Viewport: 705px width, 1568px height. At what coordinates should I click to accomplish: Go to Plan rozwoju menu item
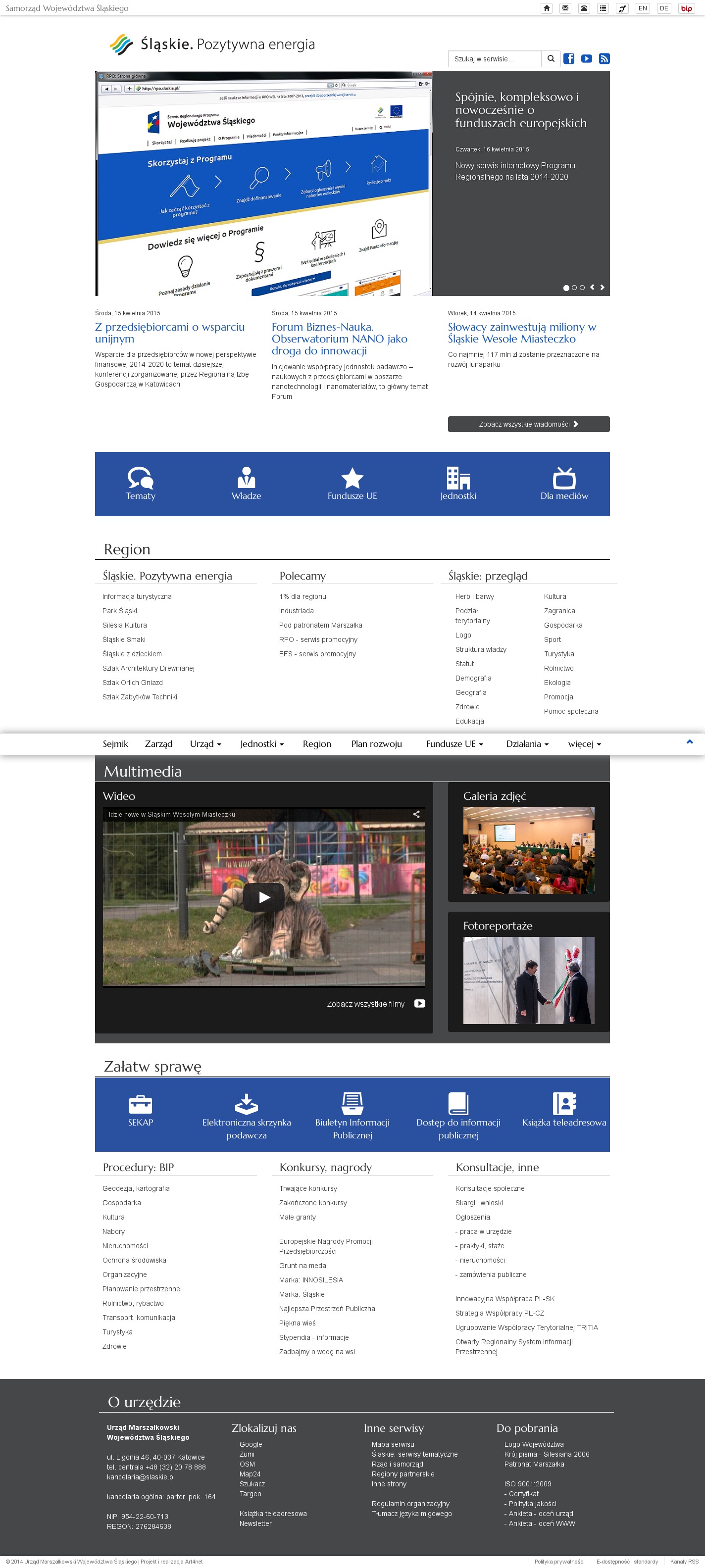[376, 744]
